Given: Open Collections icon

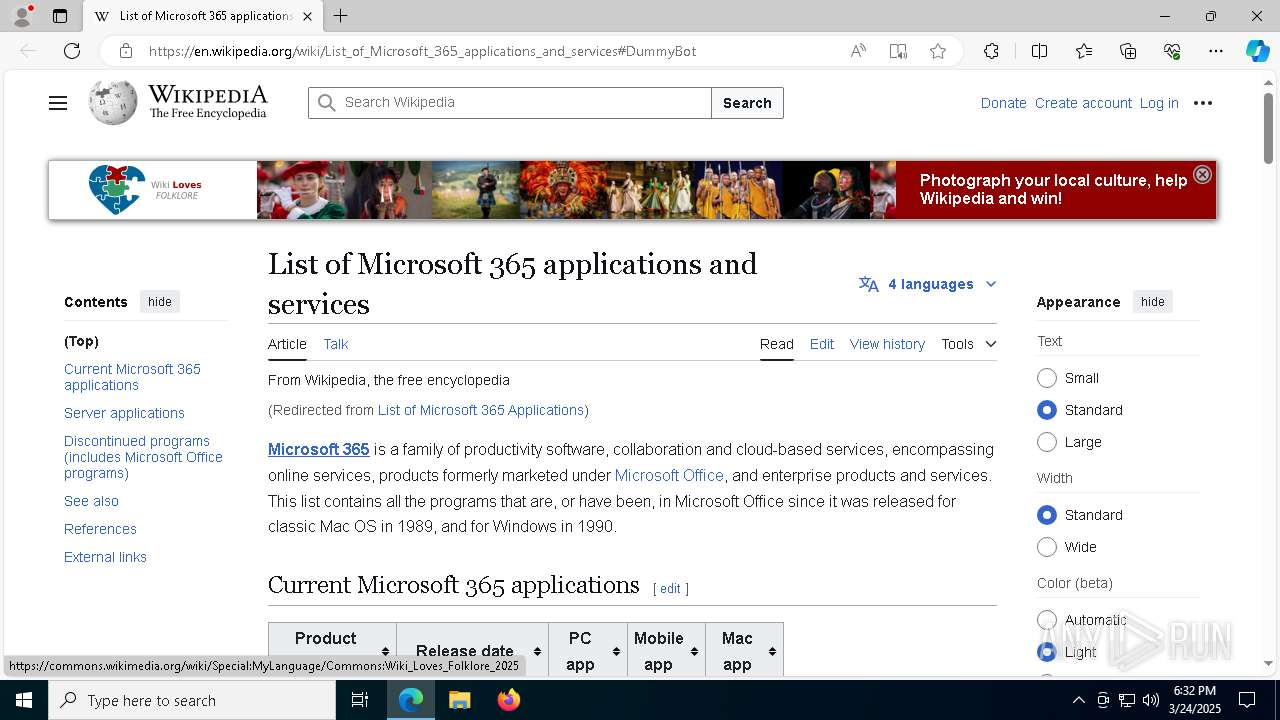Looking at the screenshot, I should click(1128, 51).
